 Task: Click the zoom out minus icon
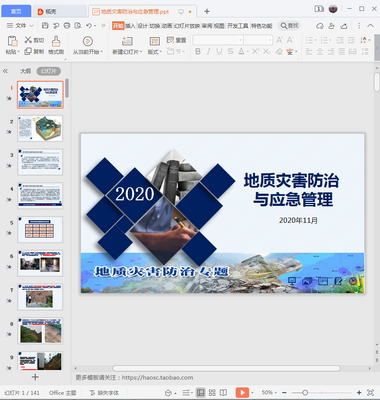(284, 393)
